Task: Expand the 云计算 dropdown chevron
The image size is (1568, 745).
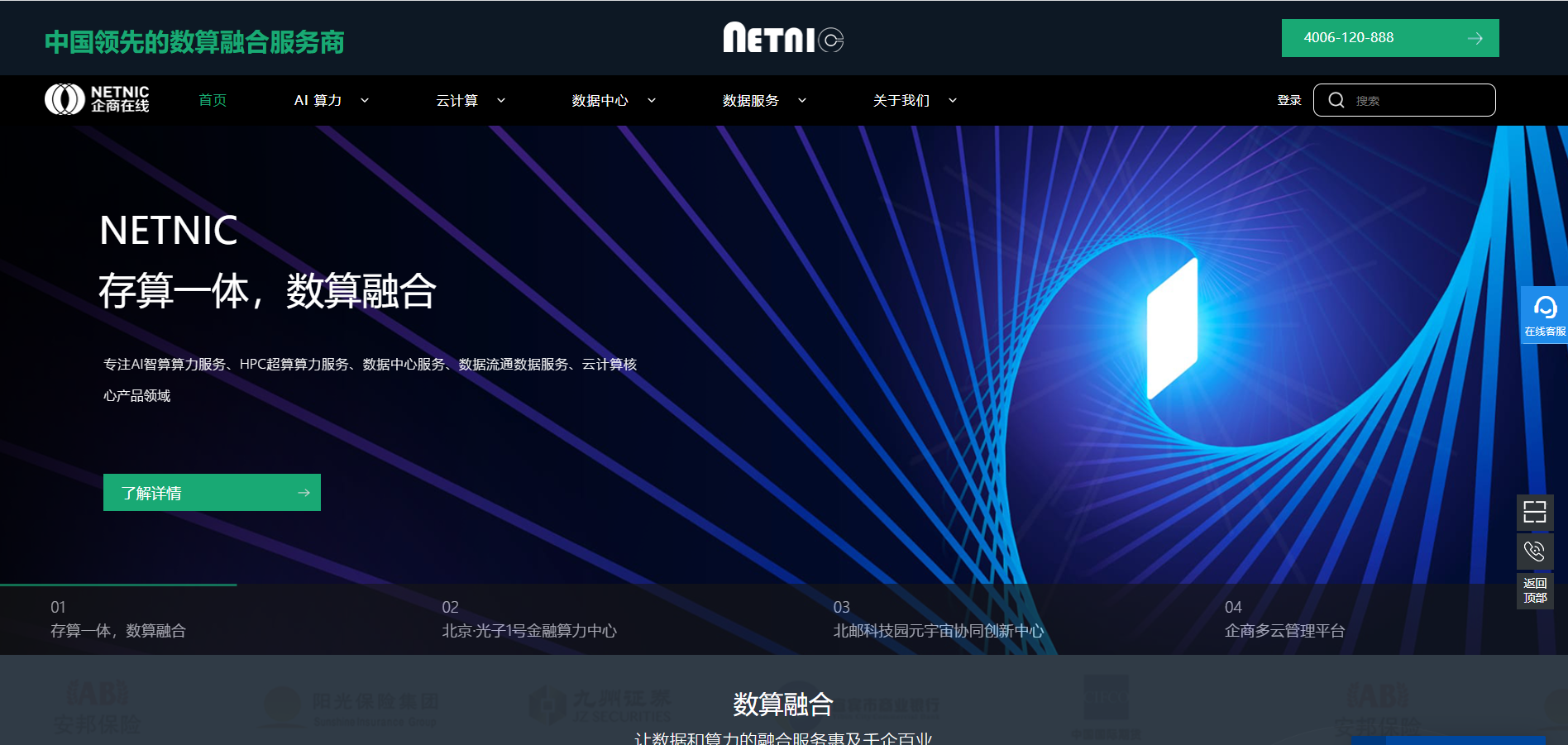Action: point(501,100)
